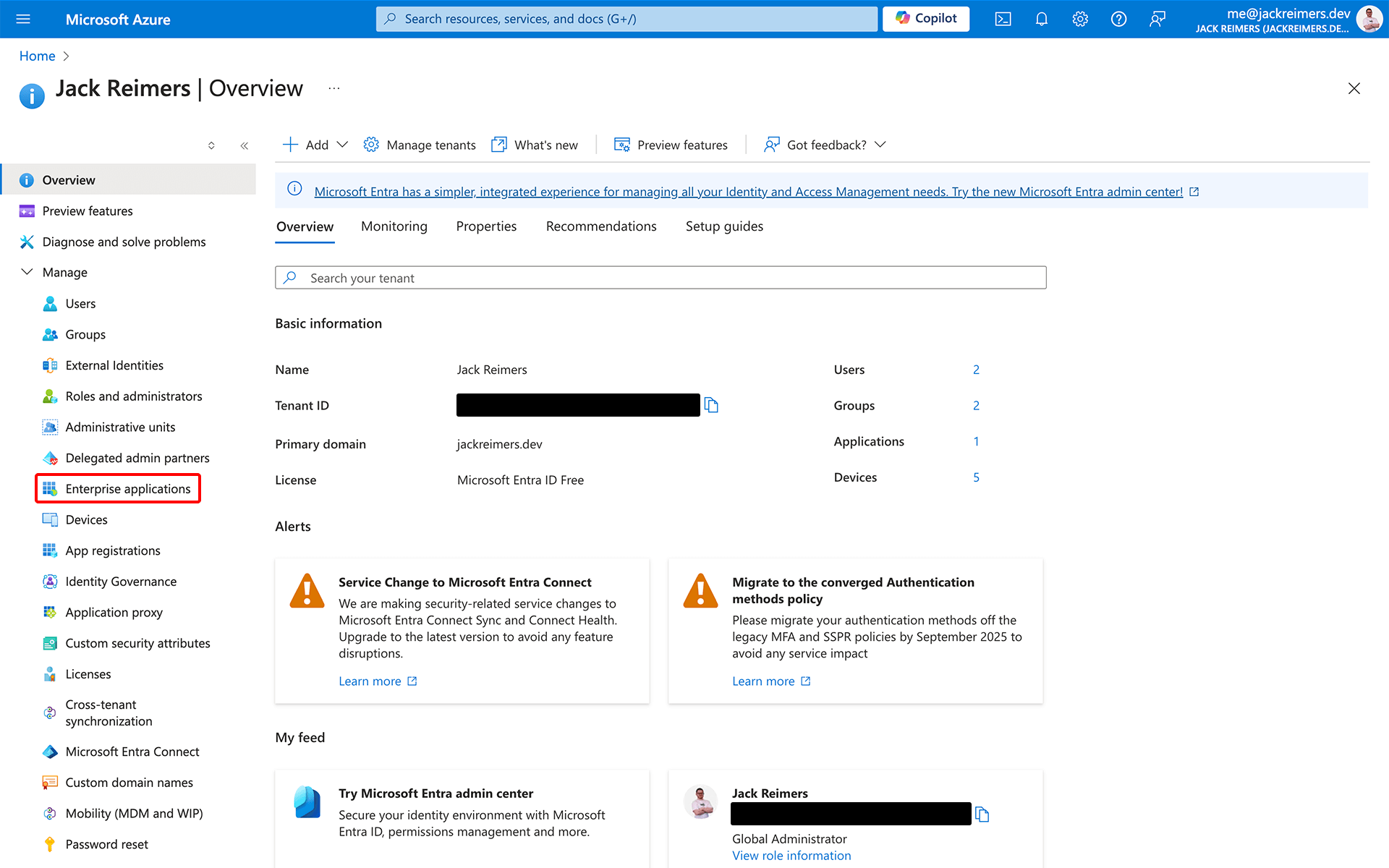Open the help question mark menu

(1118, 19)
